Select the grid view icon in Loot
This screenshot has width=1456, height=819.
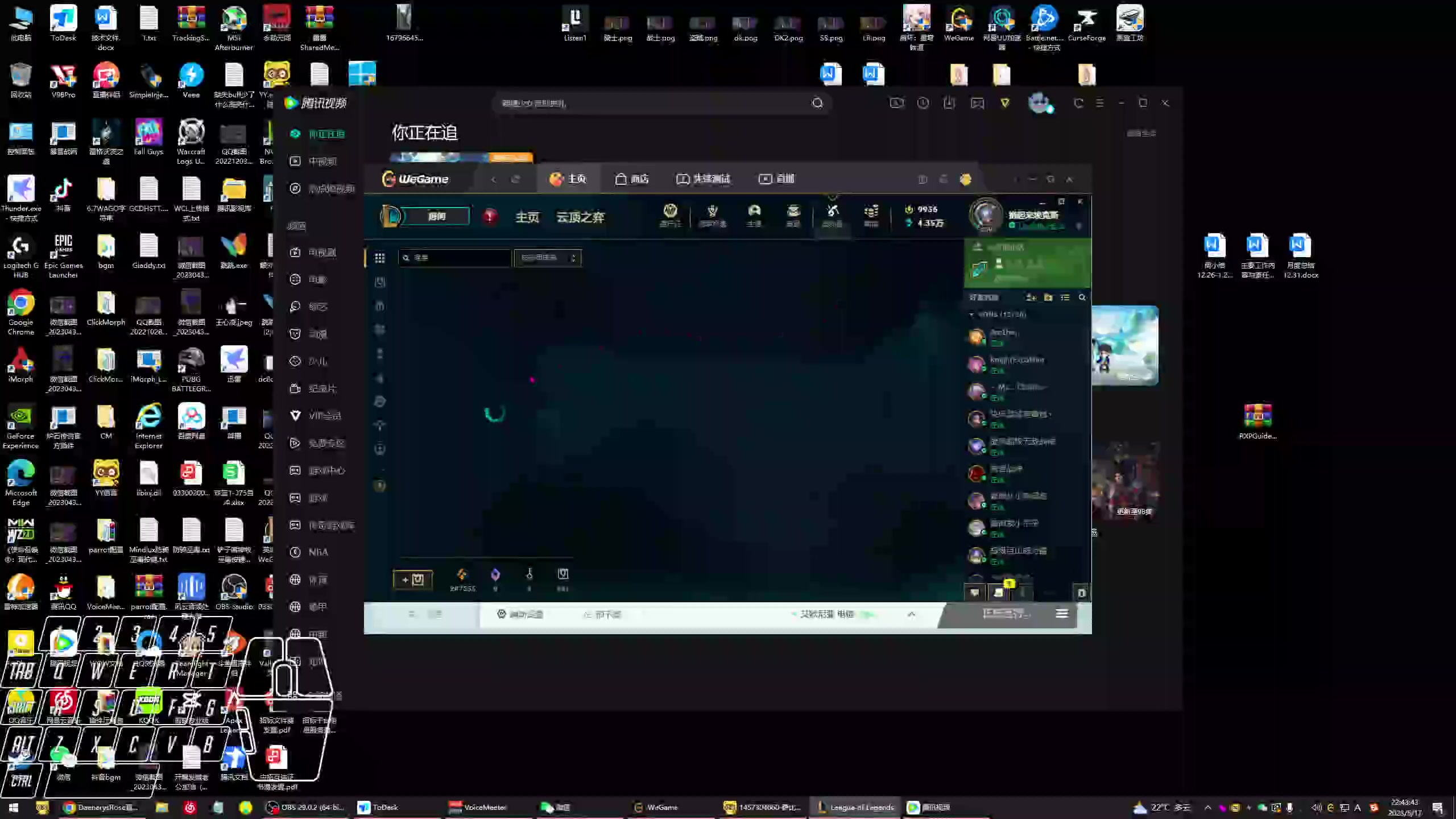[380, 258]
